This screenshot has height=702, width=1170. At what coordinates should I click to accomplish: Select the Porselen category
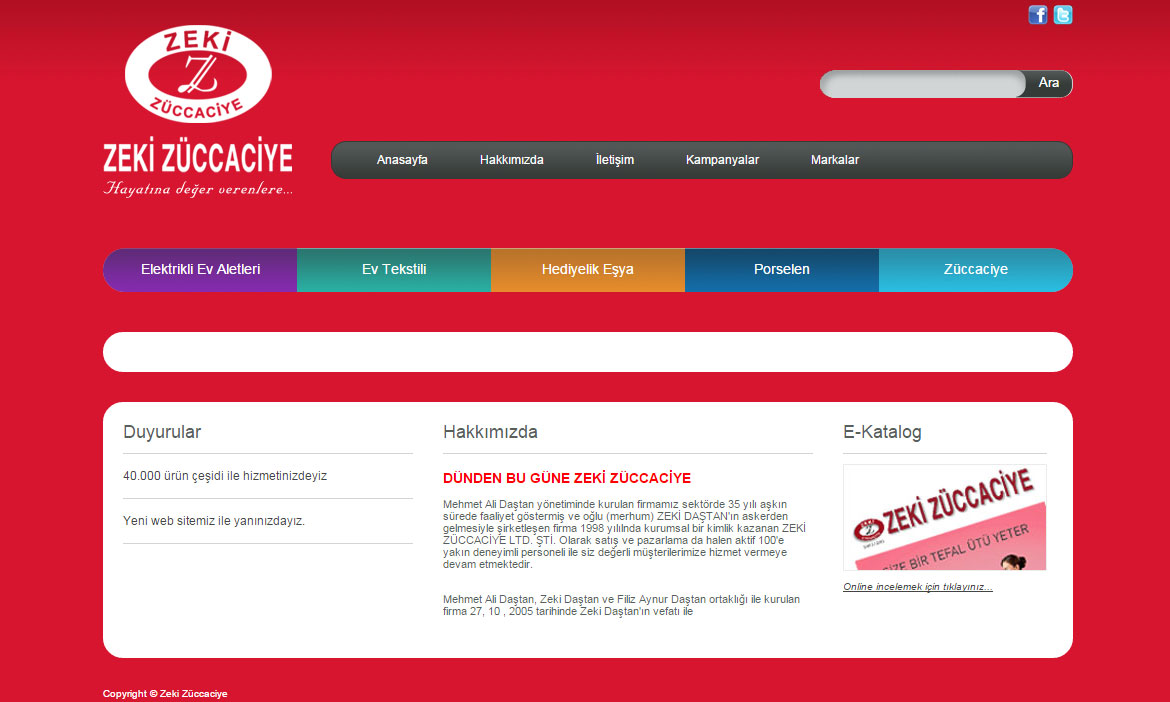(x=782, y=270)
